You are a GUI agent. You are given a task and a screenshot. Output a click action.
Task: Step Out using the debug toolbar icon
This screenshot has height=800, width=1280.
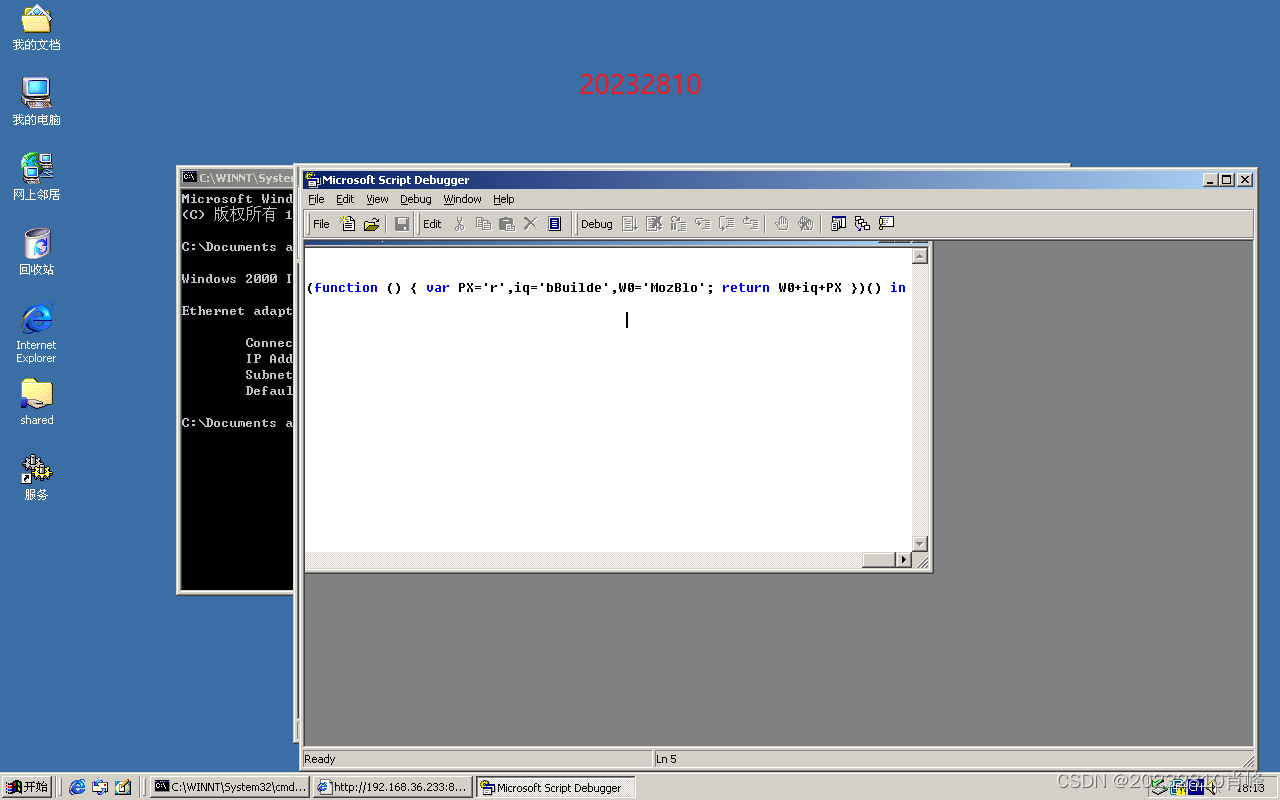[750, 224]
